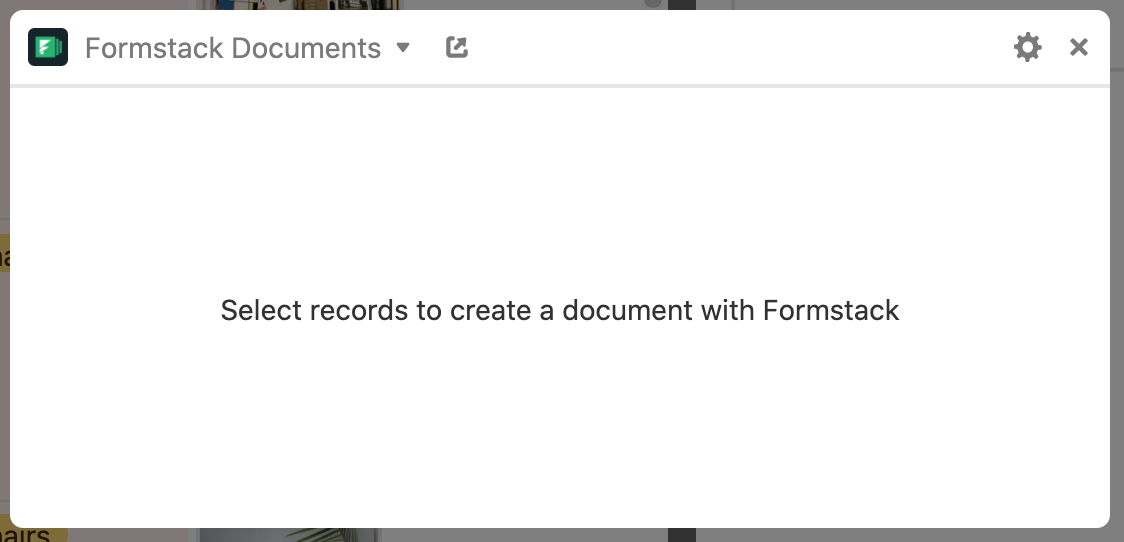This screenshot has width=1124, height=542.
Task: Click the dark vertical bar beneath the dialog
Action: point(682,535)
